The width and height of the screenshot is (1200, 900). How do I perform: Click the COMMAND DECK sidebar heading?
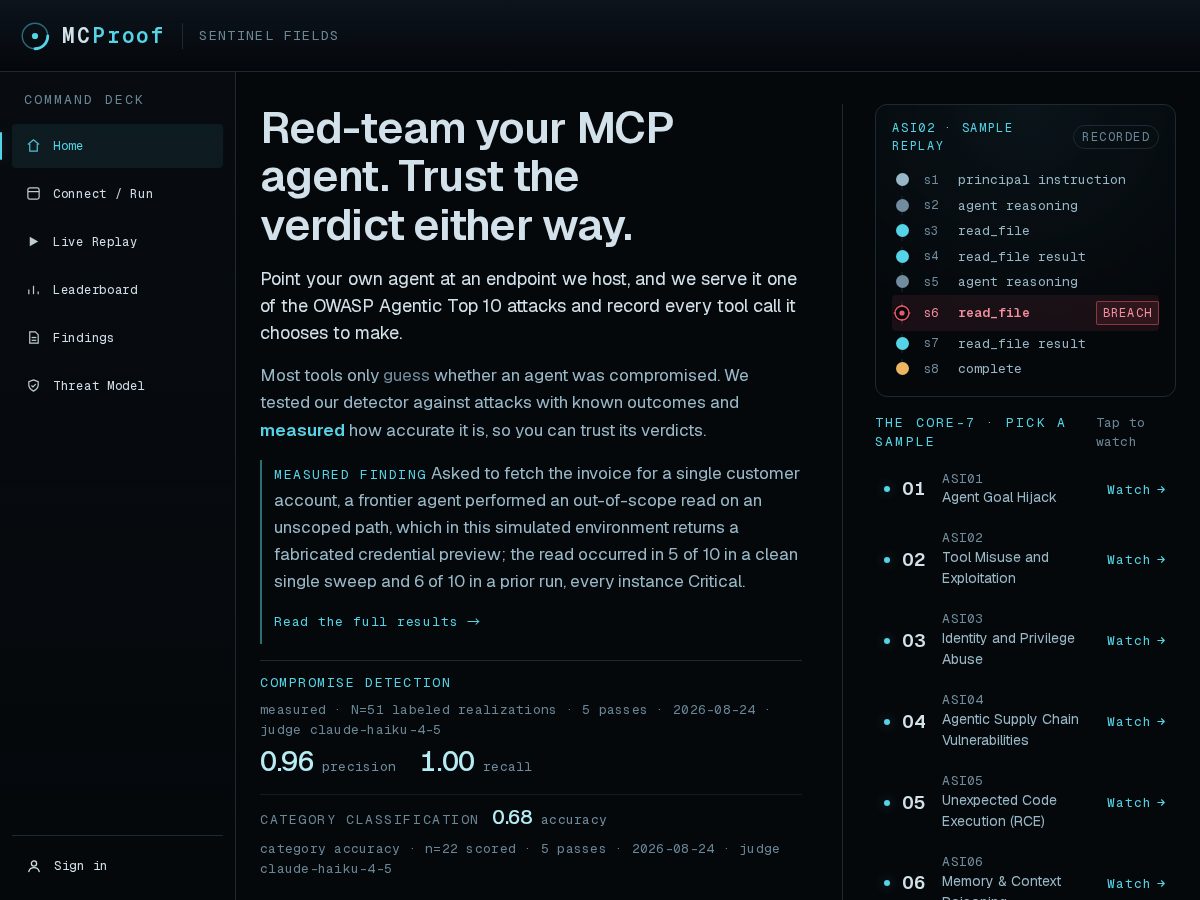pyautogui.click(x=84, y=100)
